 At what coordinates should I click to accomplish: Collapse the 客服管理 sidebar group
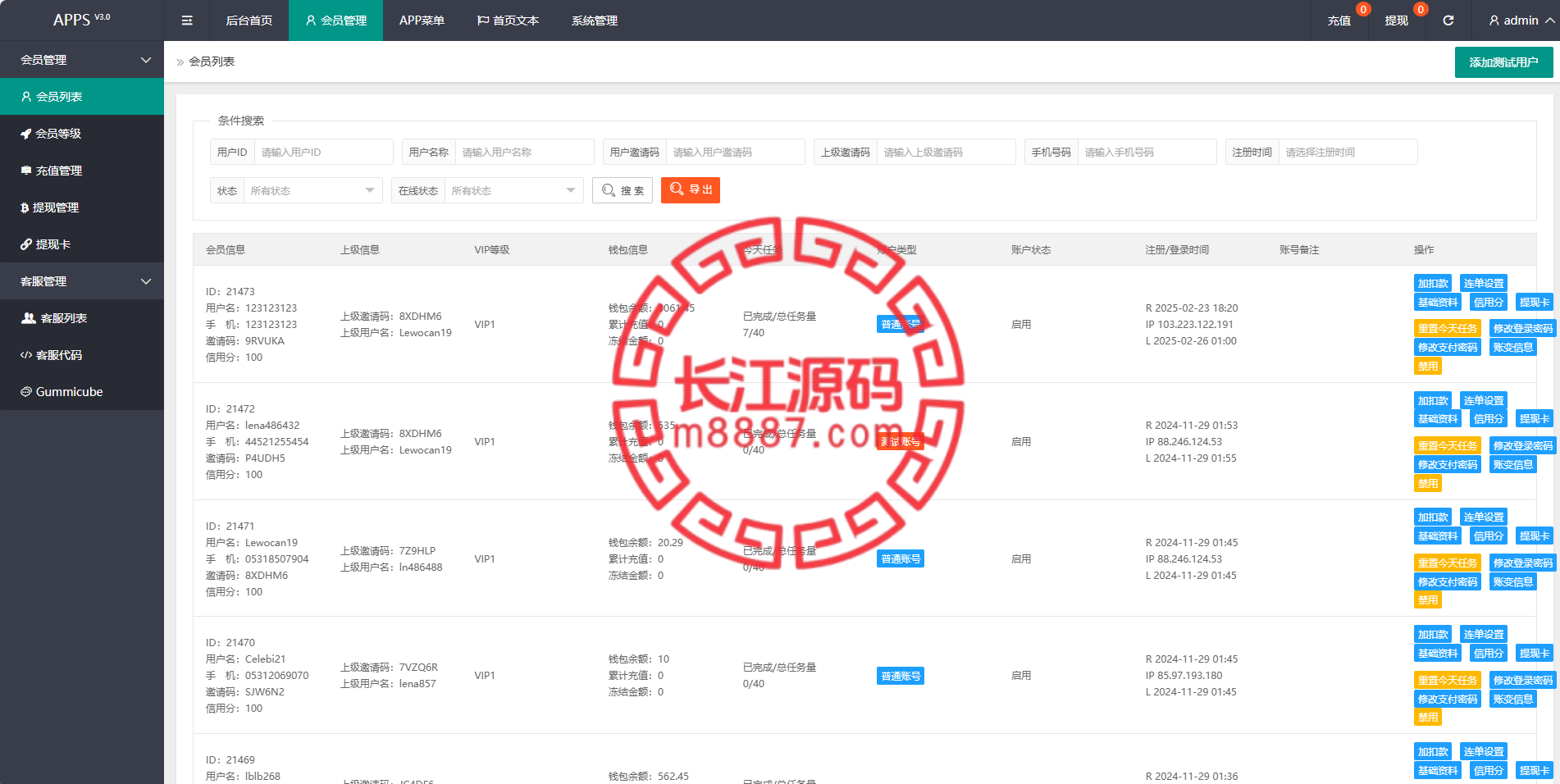tap(82, 281)
